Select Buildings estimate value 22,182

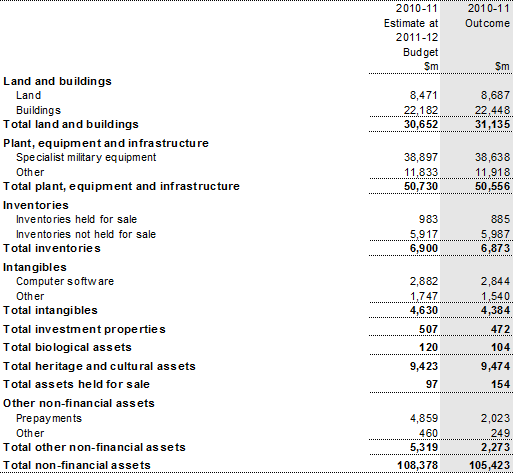[421, 110]
